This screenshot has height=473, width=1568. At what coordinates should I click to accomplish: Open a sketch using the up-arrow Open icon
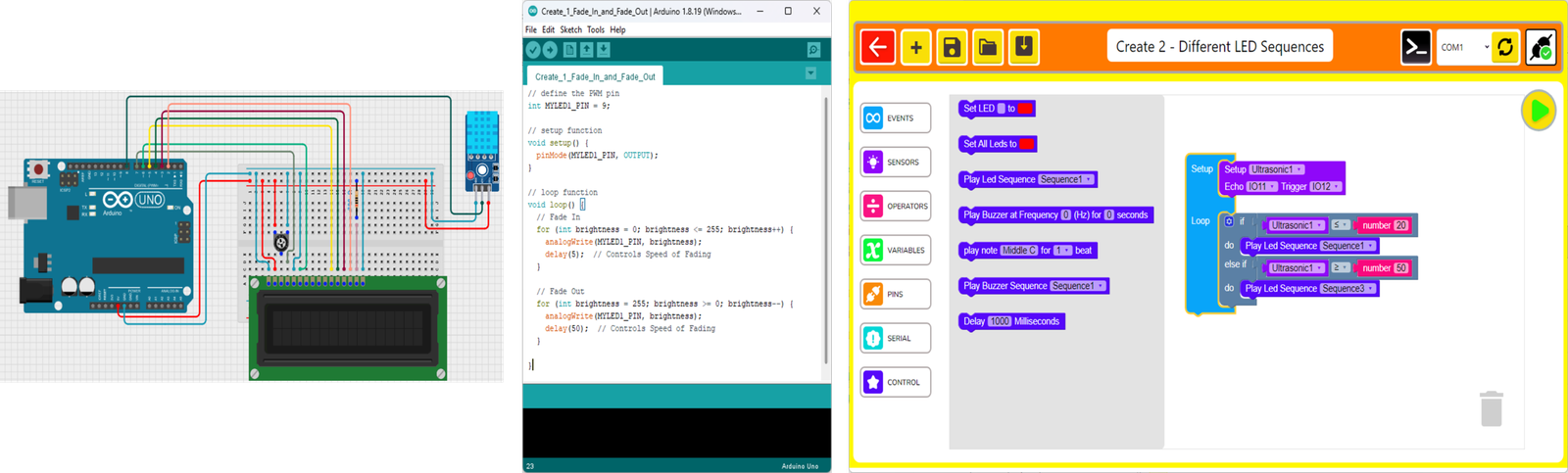587,50
